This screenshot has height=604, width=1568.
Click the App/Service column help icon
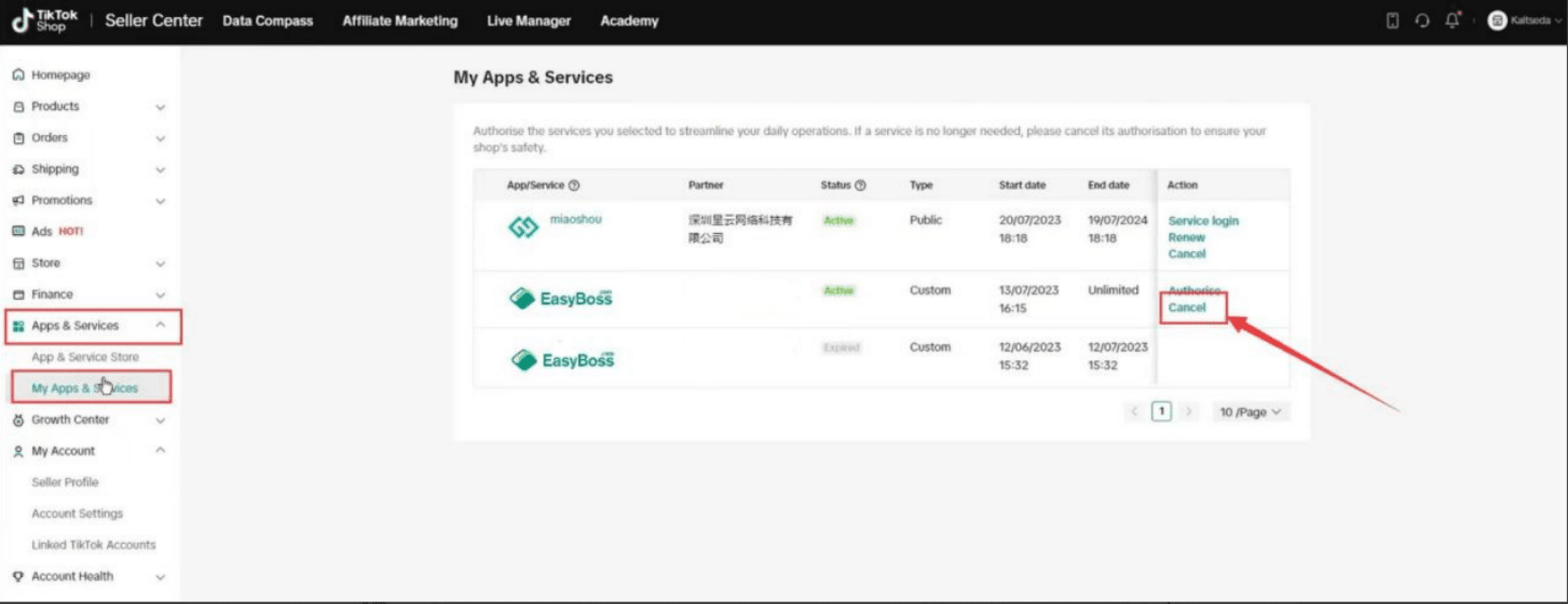pos(574,185)
